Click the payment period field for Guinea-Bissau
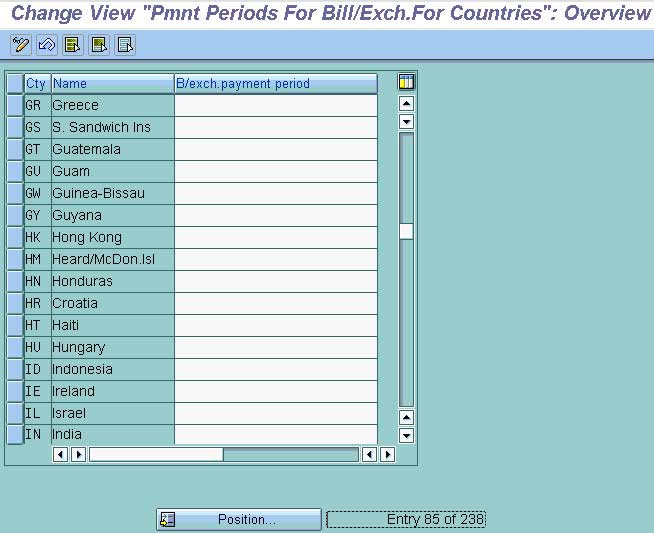Screen dimensions: 654x533 pyautogui.click(x=276, y=193)
